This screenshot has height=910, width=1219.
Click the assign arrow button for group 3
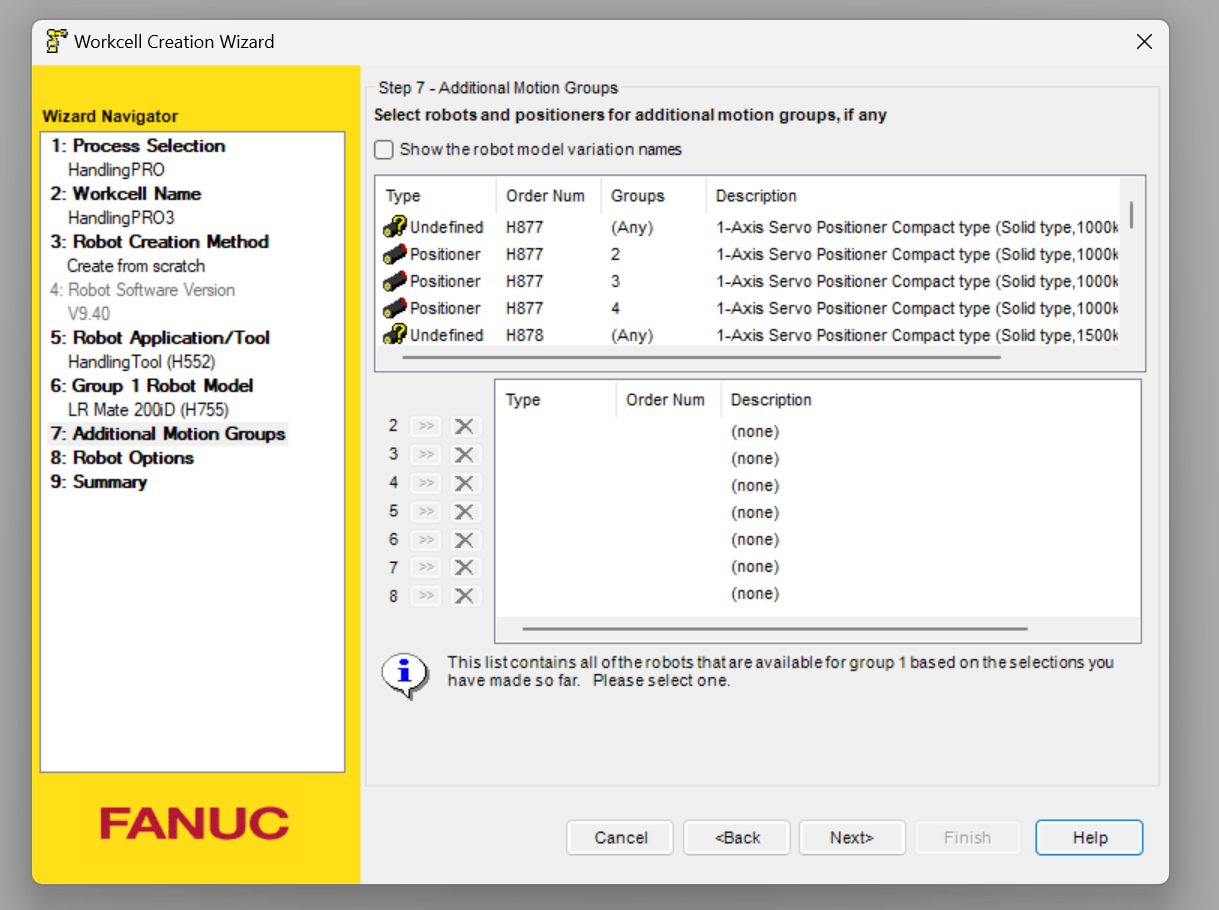click(x=426, y=455)
